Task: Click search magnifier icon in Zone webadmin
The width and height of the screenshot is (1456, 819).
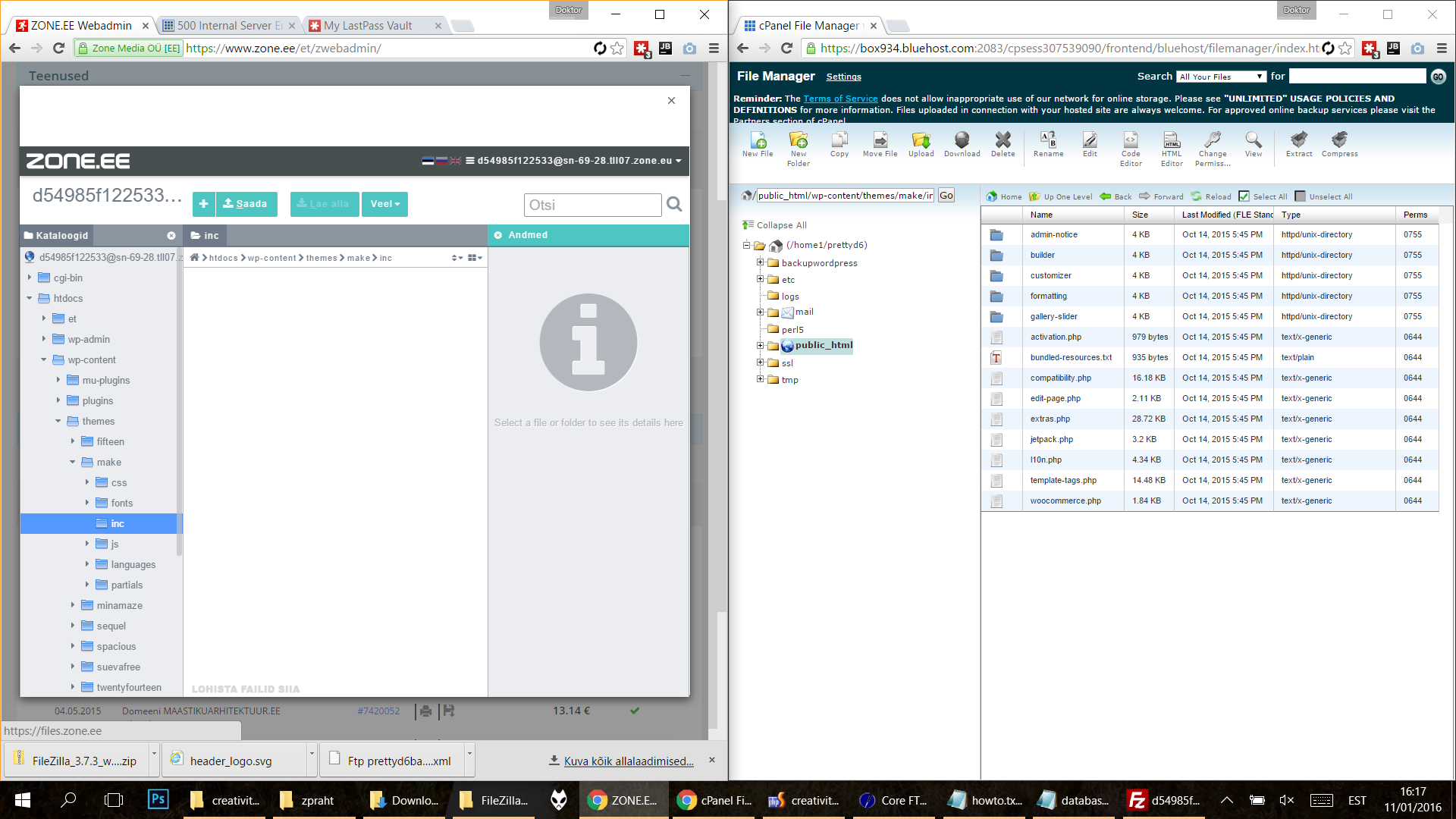Action: pos(674,204)
